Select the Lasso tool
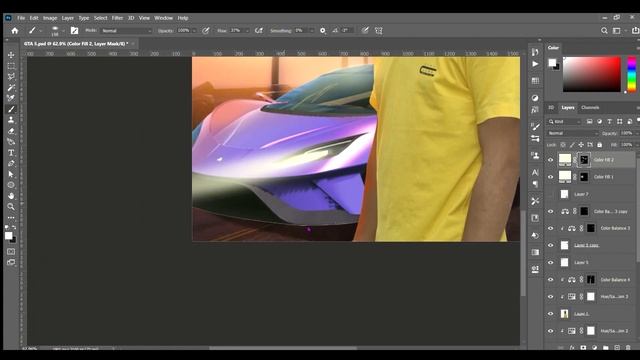This screenshot has height=360, width=640. [x=11, y=76]
